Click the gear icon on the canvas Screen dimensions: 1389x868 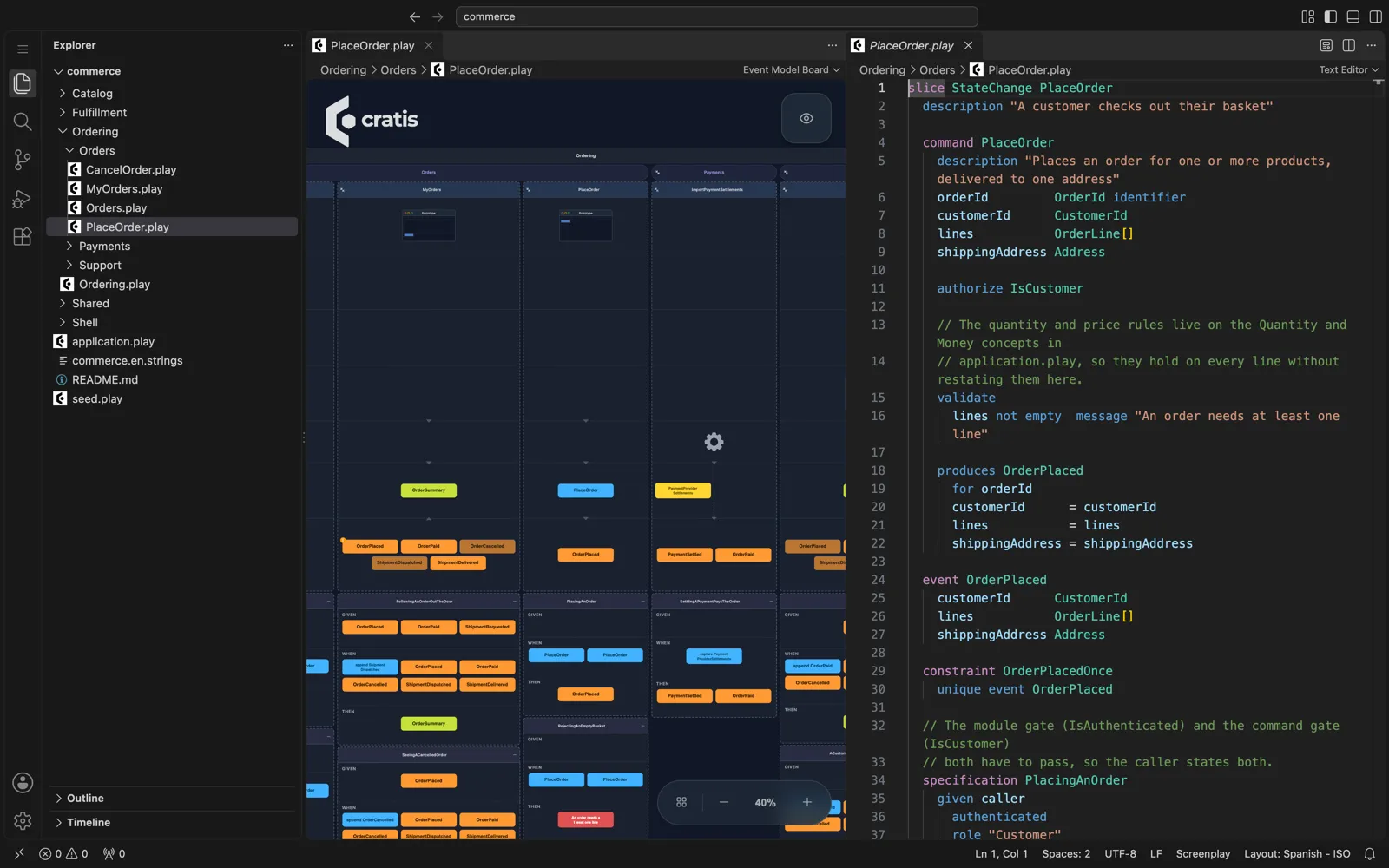[x=714, y=442]
